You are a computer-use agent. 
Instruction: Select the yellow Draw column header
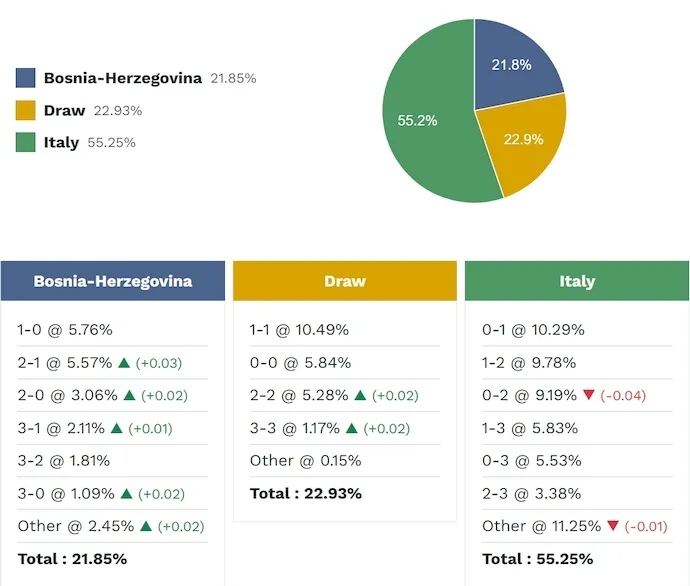point(345,281)
